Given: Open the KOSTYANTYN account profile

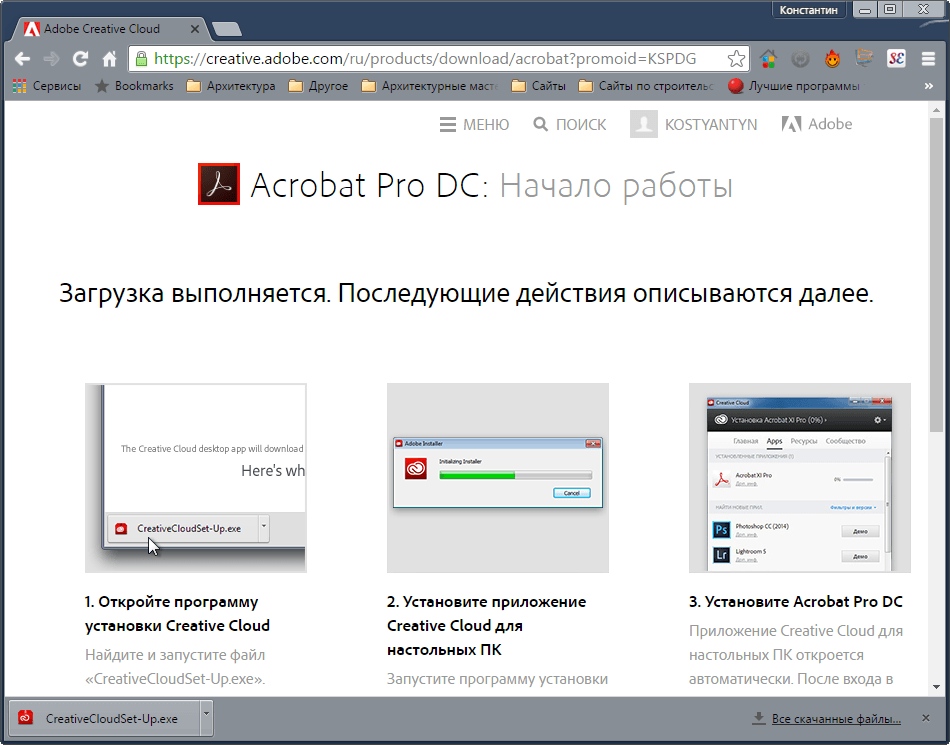Looking at the screenshot, I should click(694, 124).
